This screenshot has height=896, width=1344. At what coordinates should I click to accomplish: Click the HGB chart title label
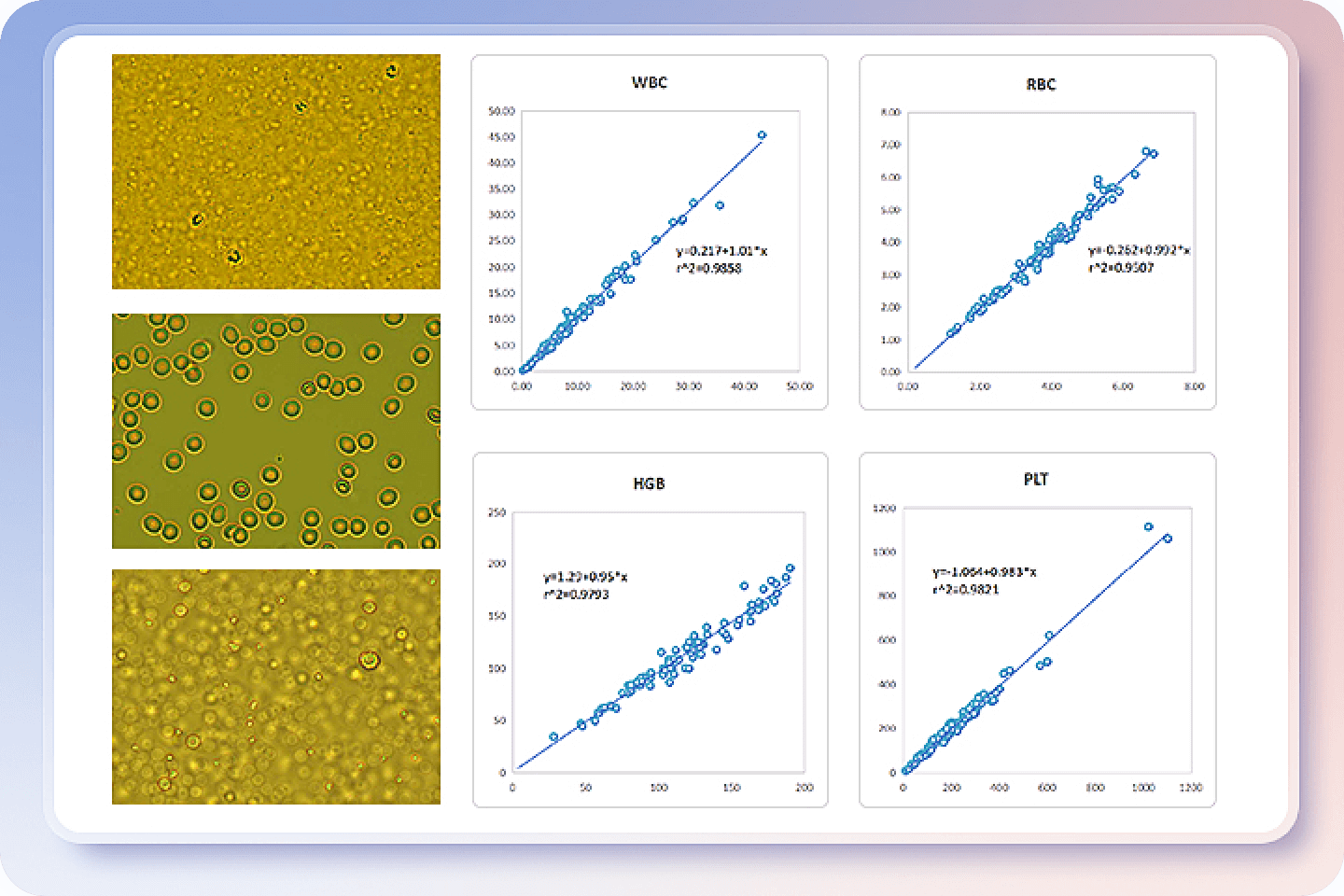651,482
